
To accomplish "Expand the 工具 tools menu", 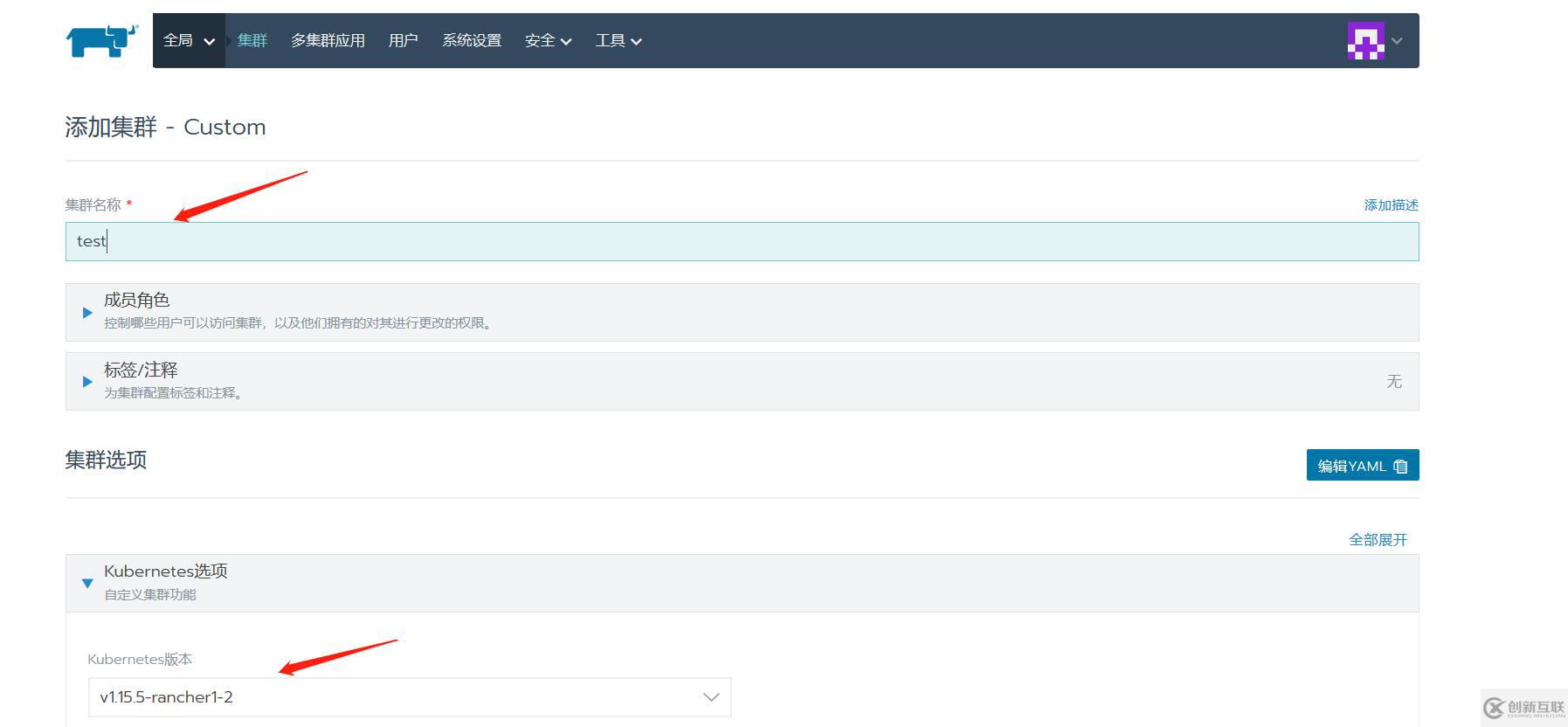I will point(618,40).
